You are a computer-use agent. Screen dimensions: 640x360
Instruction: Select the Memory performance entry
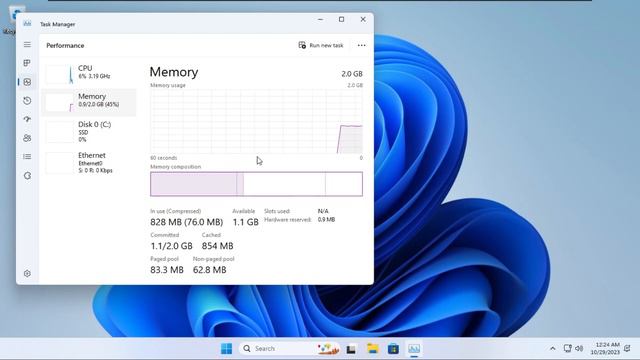tap(89, 102)
